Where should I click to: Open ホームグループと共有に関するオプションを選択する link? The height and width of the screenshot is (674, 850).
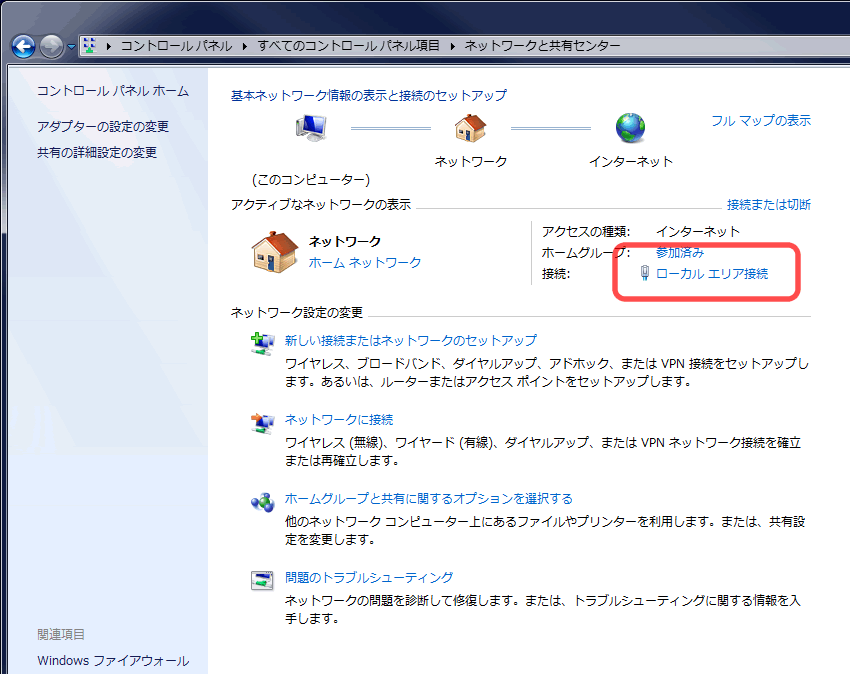tap(429, 499)
